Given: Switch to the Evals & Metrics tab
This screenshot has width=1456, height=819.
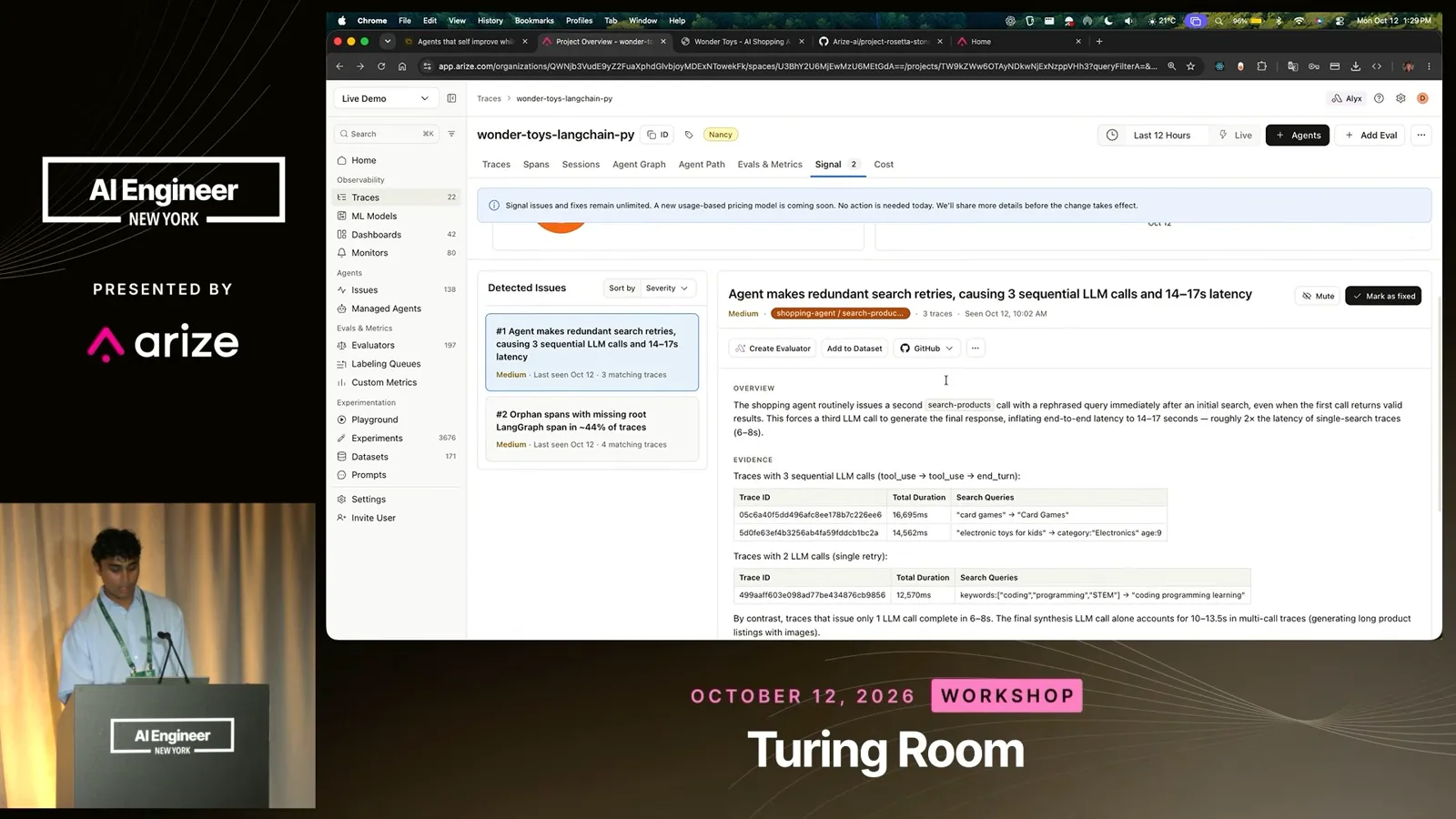Looking at the screenshot, I should [770, 165].
